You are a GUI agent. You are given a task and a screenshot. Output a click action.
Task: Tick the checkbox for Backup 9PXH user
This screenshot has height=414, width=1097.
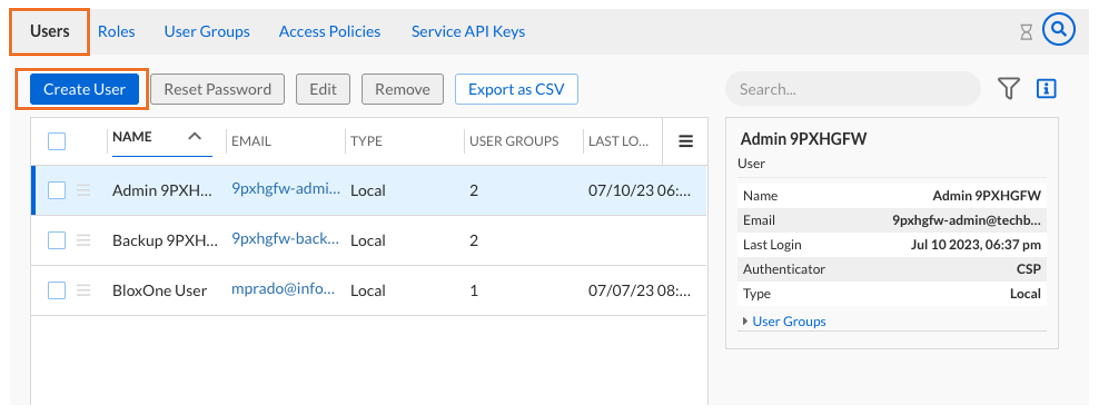tap(57, 240)
